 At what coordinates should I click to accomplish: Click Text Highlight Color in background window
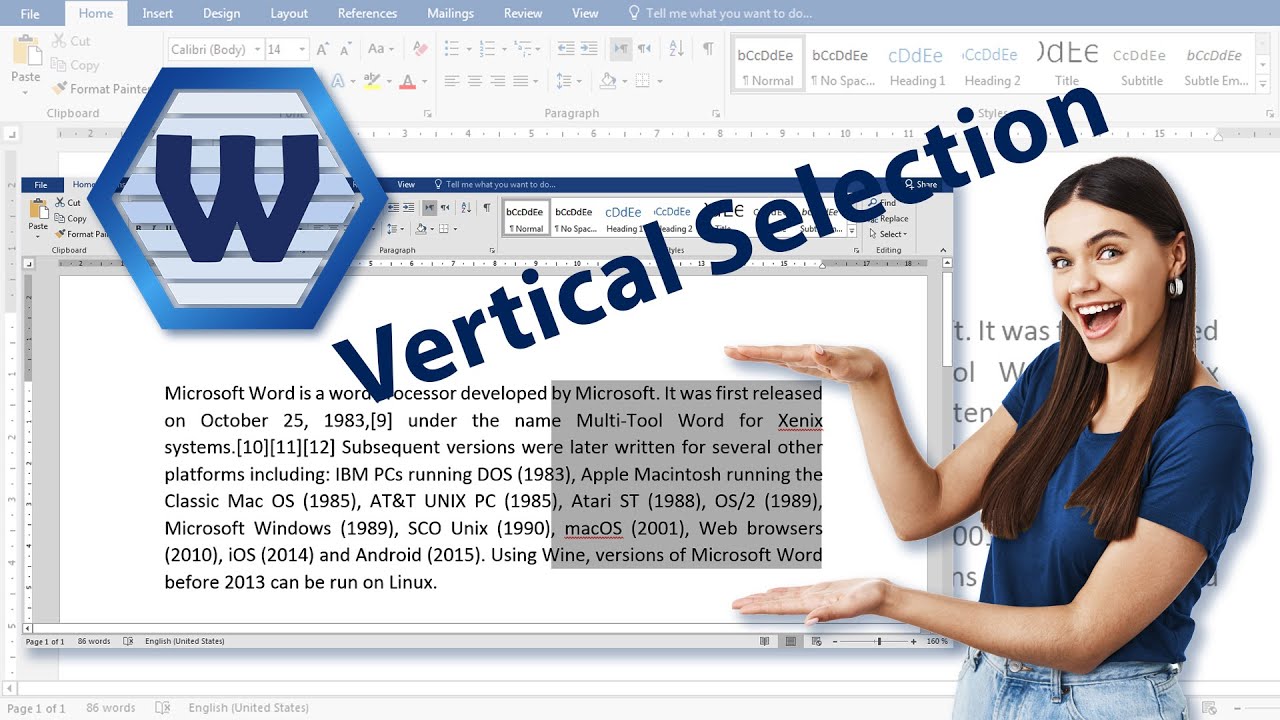click(372, 81)
